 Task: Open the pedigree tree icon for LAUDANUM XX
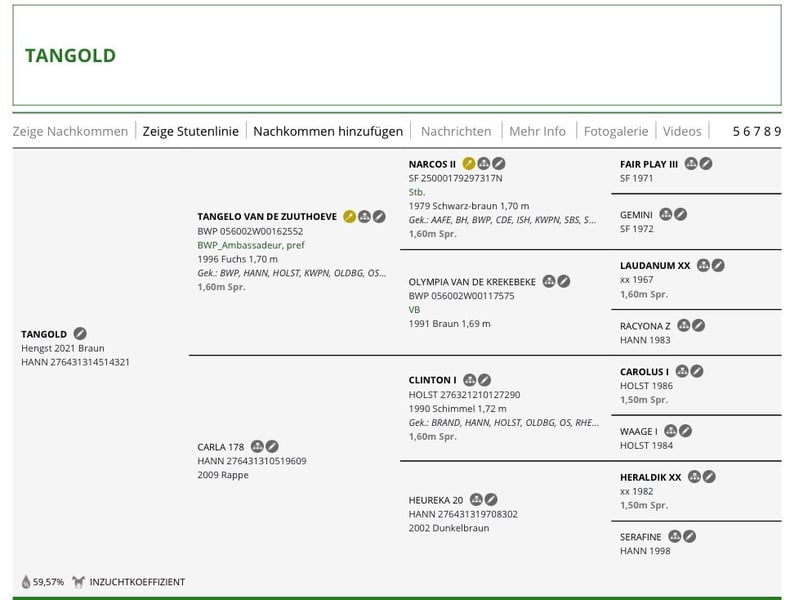(x=703, y=266)
